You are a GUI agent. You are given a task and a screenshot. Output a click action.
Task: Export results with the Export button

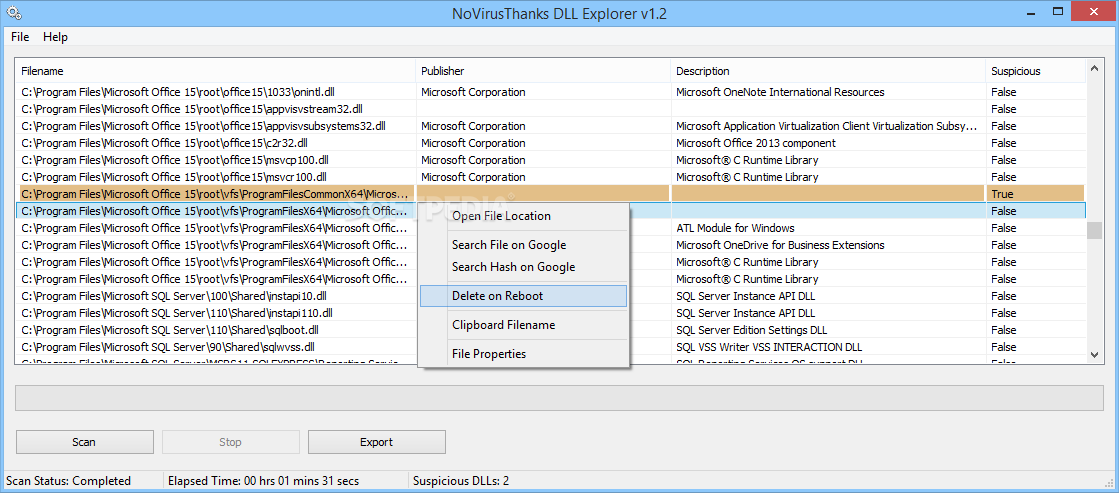click(x=377, y=442)
